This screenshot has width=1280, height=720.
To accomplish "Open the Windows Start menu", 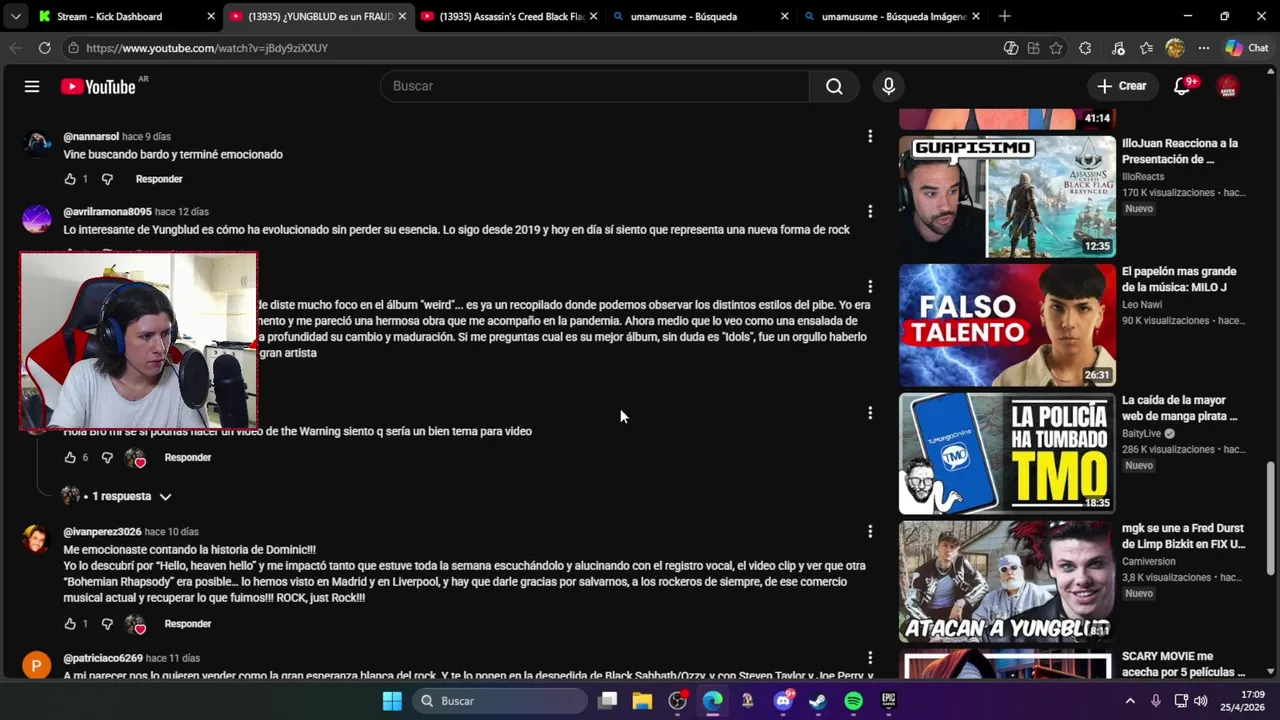I will coord(392,701).
